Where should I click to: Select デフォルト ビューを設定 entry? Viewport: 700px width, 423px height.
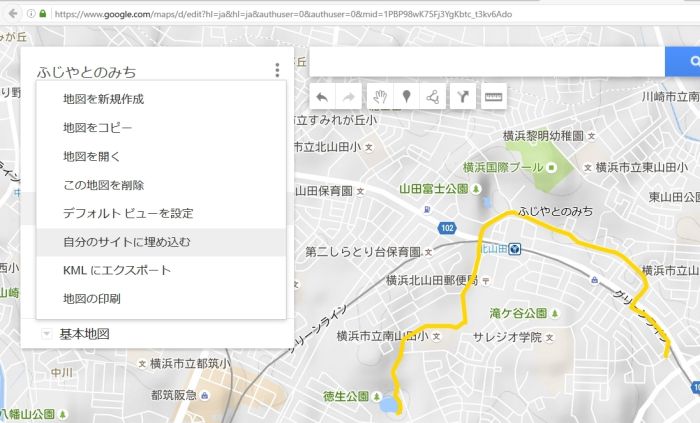(x=161, y=213)
